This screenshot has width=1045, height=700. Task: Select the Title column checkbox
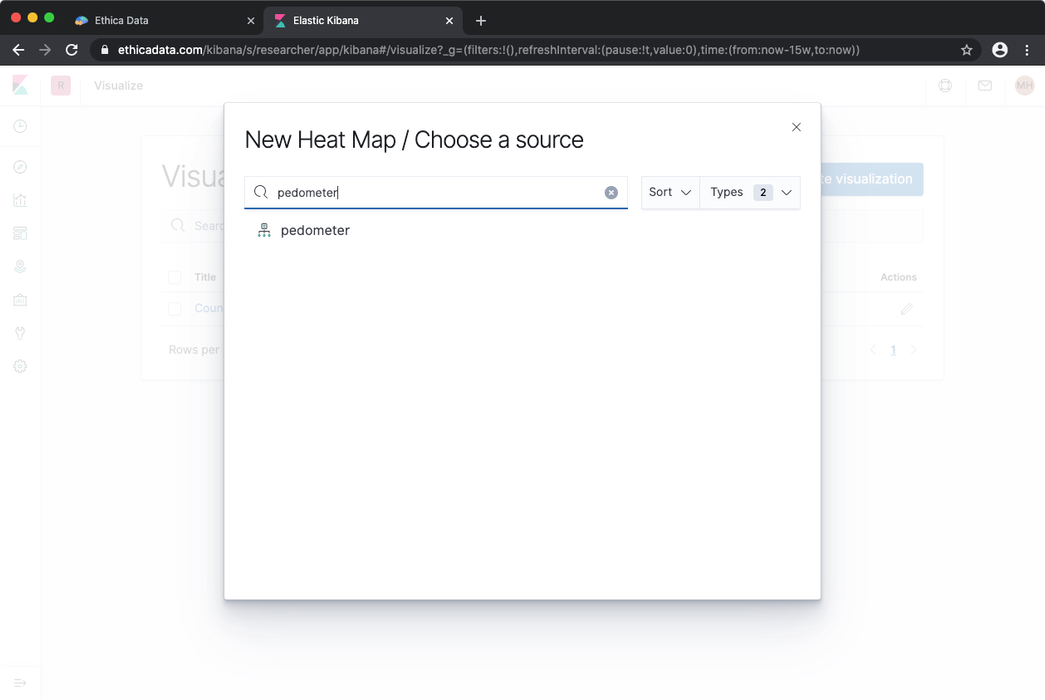click(174, 277)
